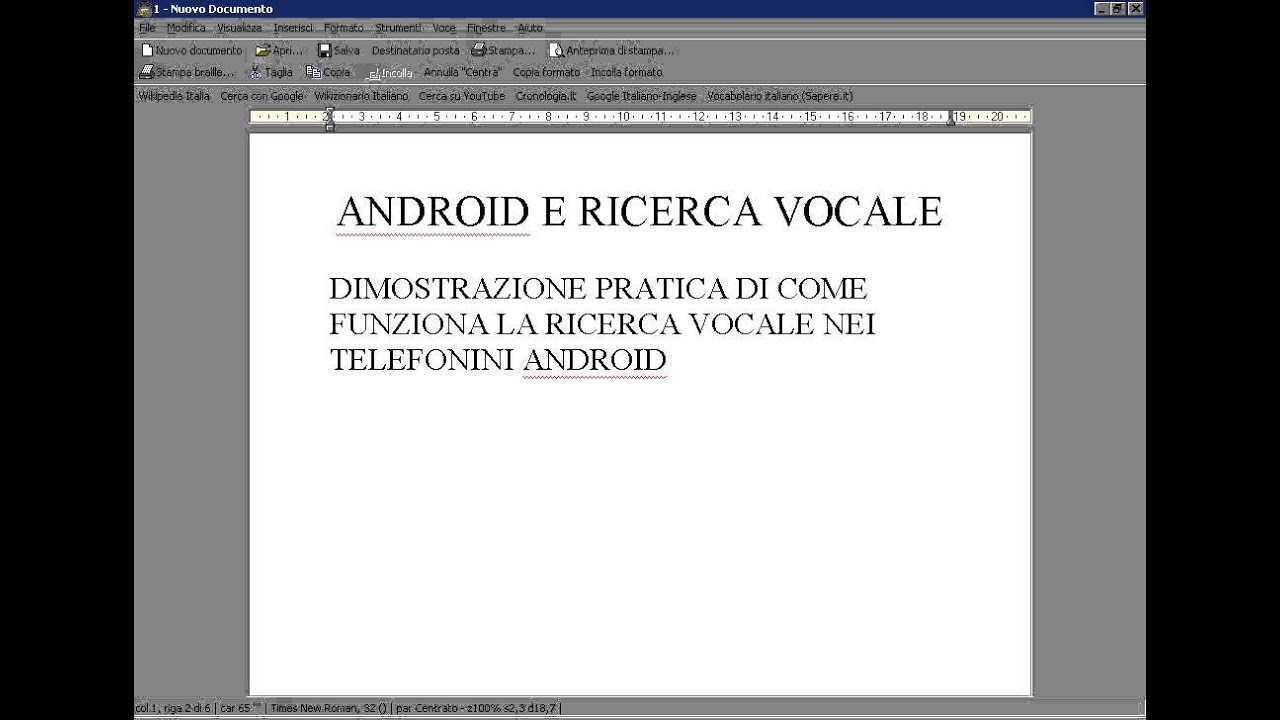Open the Visualizza menu

tap(239, 28)
